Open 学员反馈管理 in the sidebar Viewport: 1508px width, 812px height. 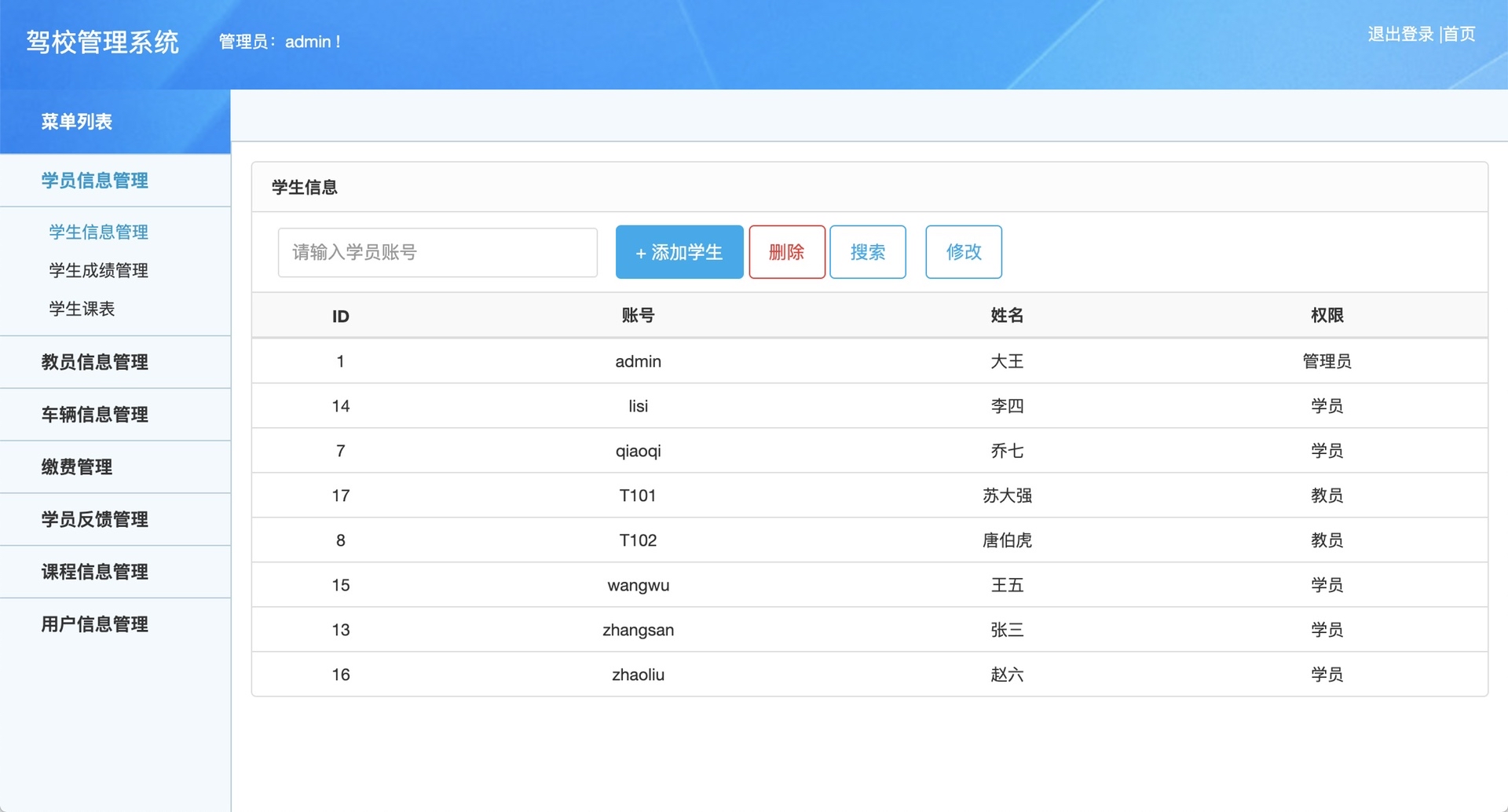click(94, 519)
